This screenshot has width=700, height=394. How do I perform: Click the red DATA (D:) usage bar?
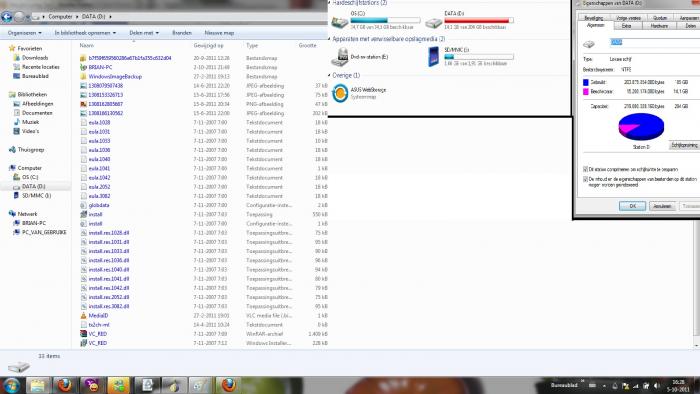tap(479, 21)
